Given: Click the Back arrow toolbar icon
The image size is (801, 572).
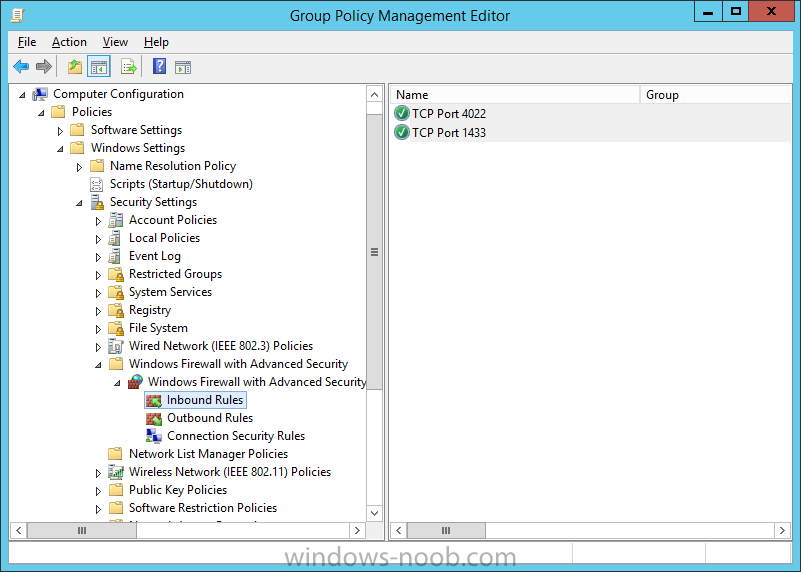Looking at the screenshot, I should (x=21, y=66).
